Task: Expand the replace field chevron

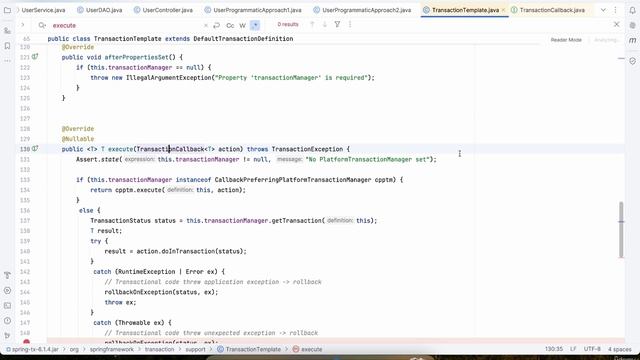Action: coord(23,25)
